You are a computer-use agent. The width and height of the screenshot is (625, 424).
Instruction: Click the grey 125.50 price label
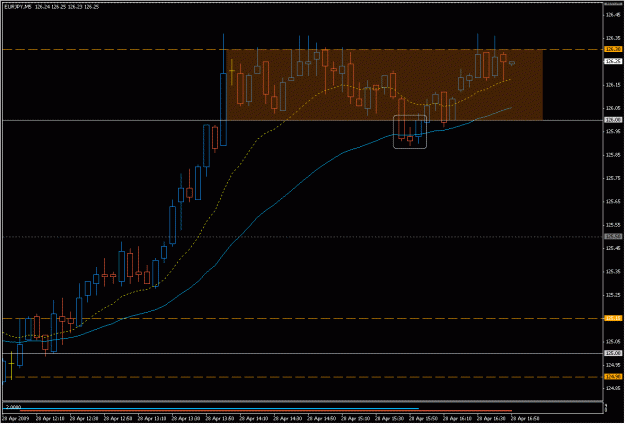613,237
